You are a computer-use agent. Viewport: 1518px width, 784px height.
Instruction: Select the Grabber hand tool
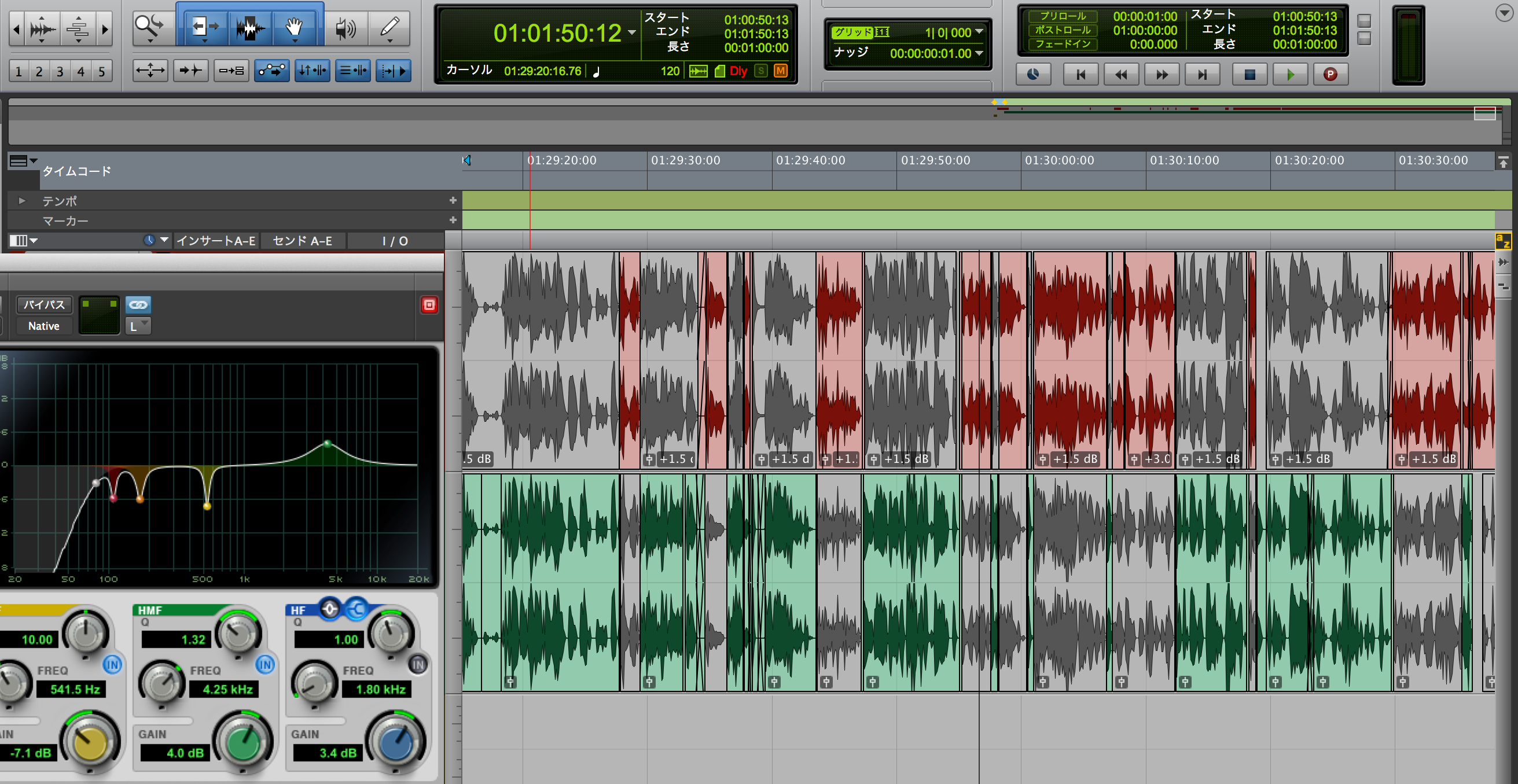293,28
